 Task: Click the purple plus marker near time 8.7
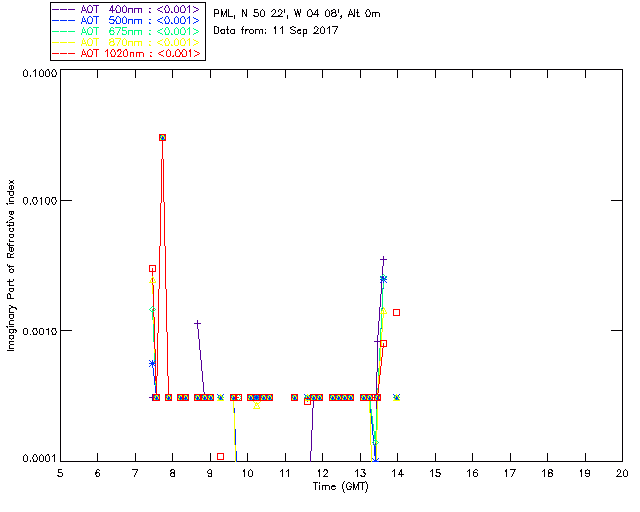198,324
